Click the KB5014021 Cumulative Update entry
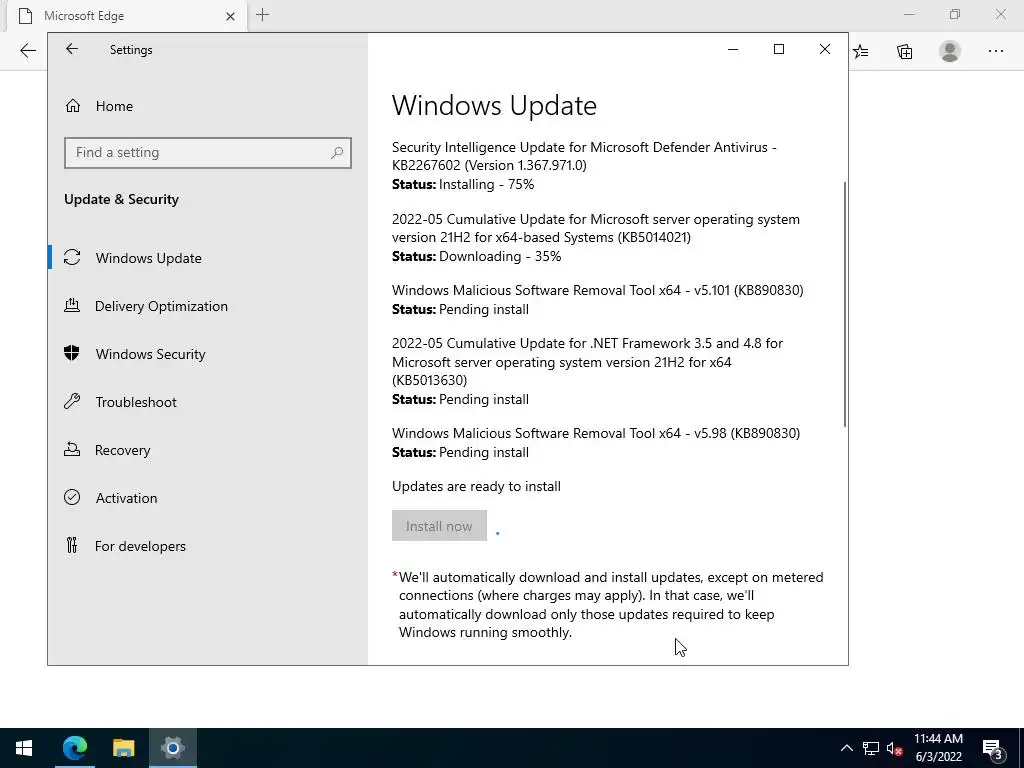The height and width of the screenshot is (768, 1024). 596,228
